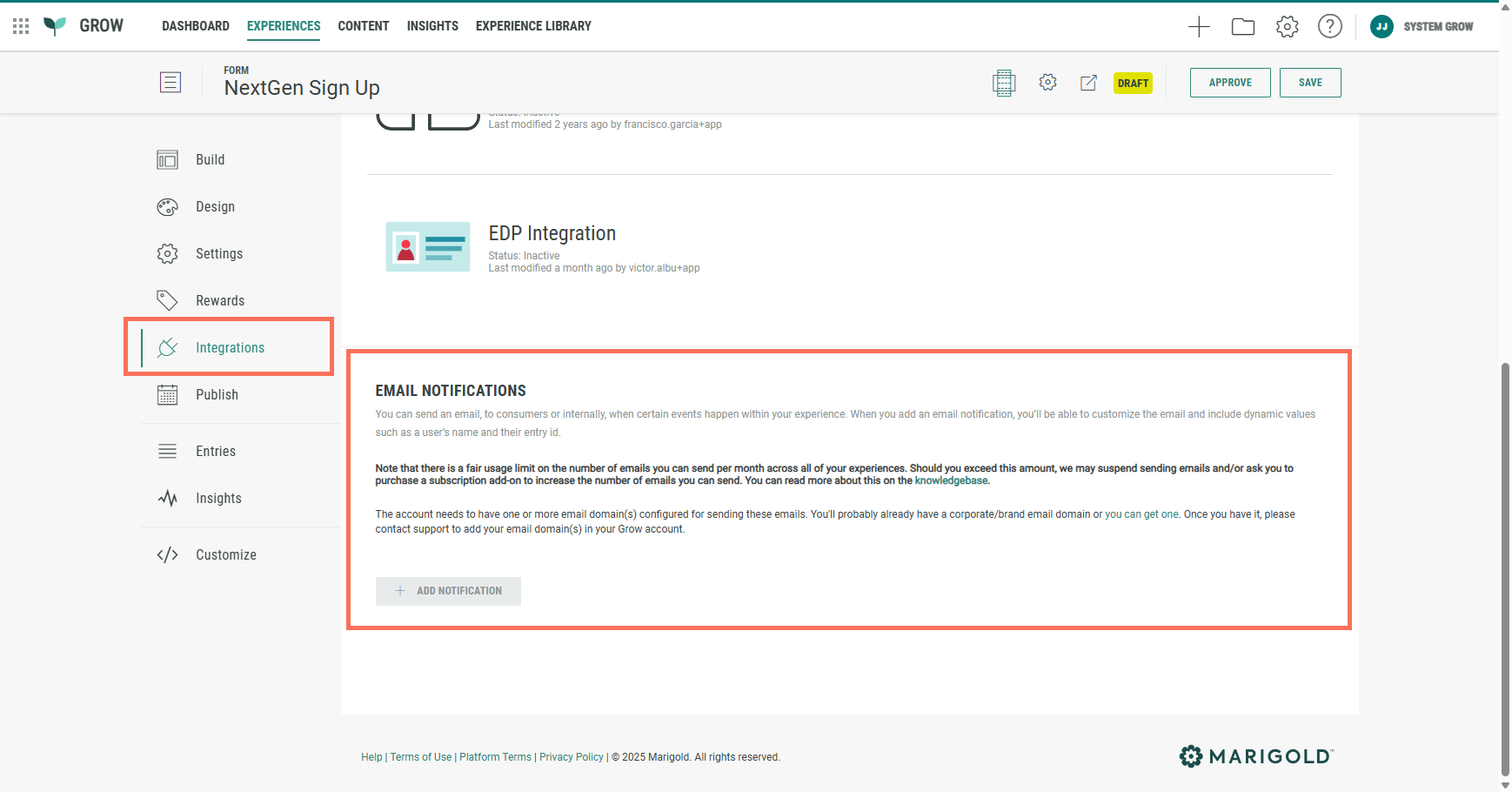
Task: Click the Approve button
Action: pos(1229,83)
